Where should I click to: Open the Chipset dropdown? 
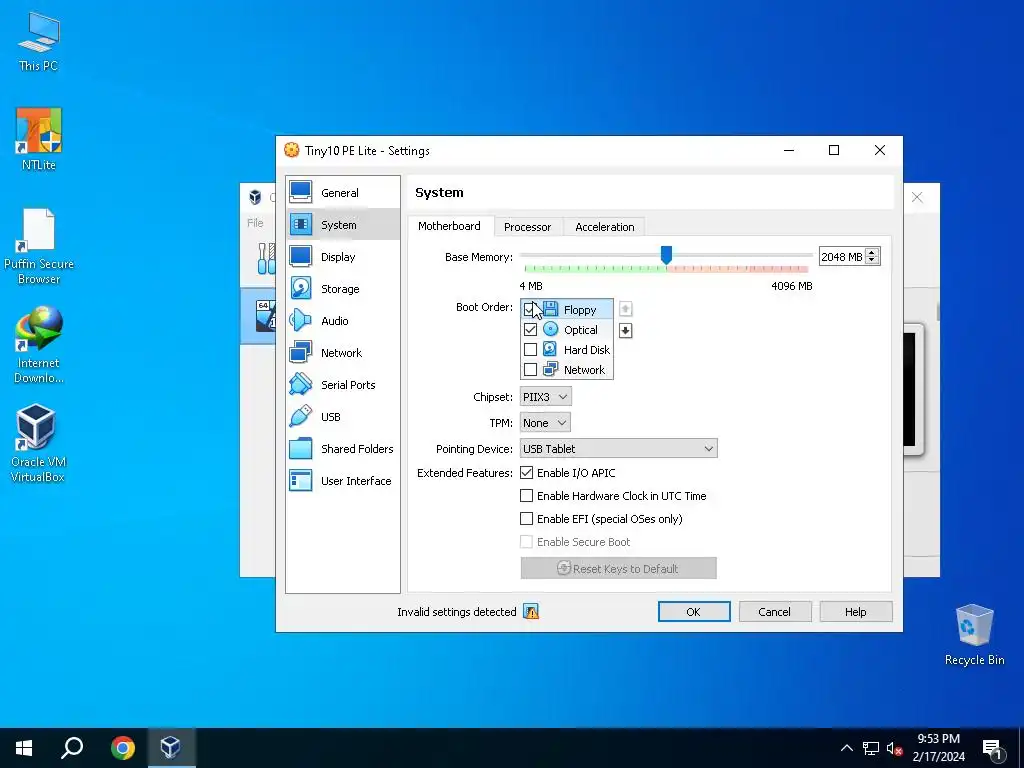pos(545,396)
